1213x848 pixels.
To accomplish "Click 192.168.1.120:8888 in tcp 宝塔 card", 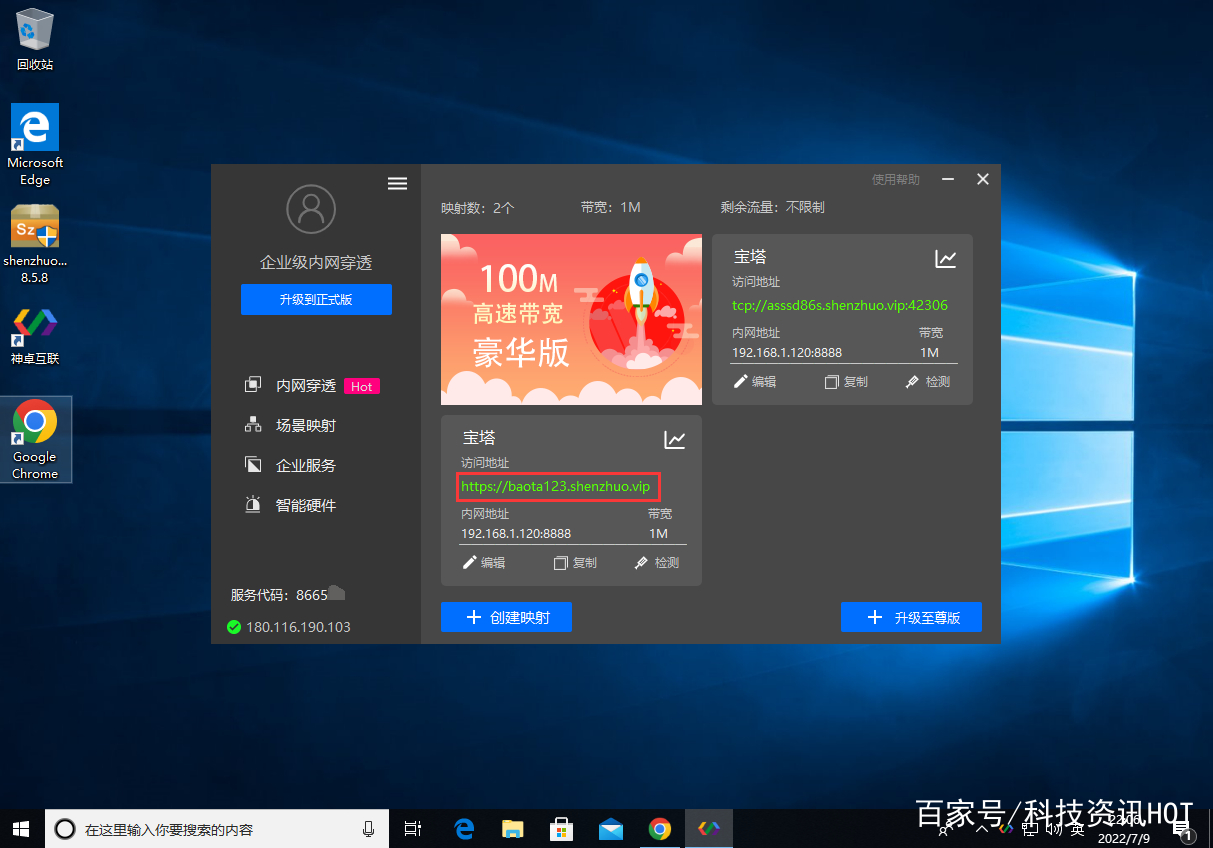I will (787, 353).
